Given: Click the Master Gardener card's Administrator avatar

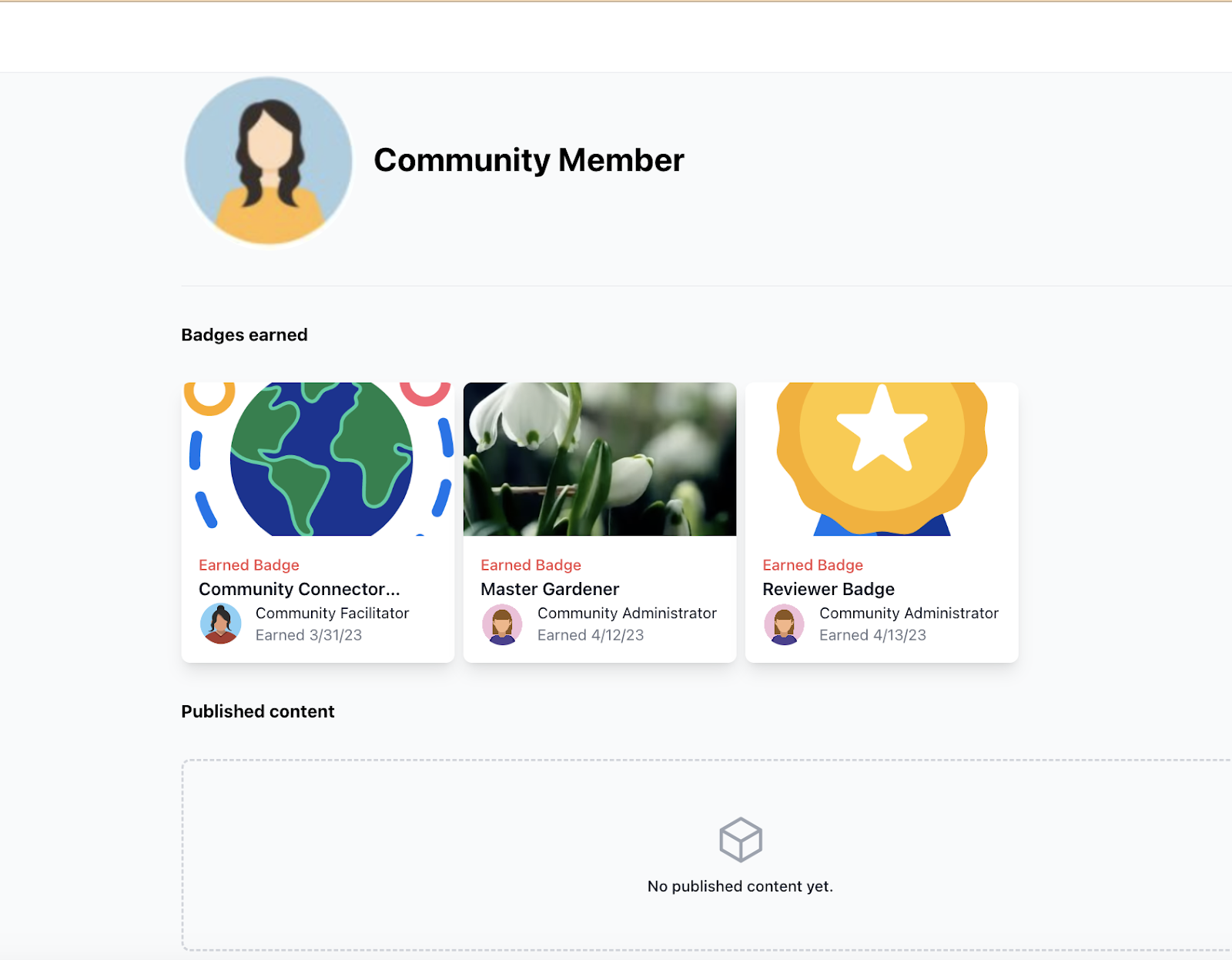Looking at the screenshot, I should pos(502,624).
